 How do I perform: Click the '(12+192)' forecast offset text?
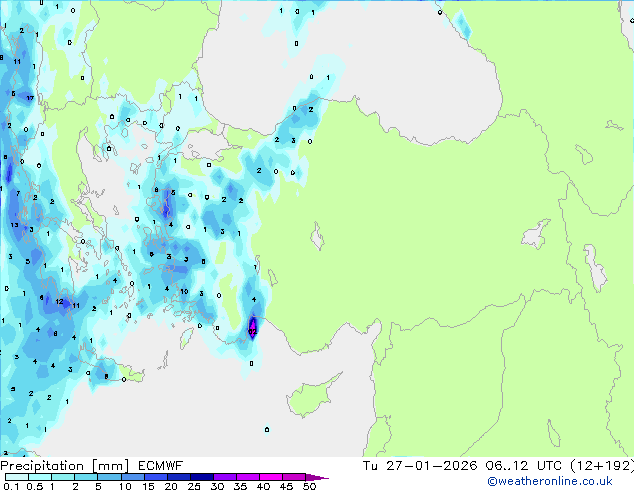click(x=602, y=466)
